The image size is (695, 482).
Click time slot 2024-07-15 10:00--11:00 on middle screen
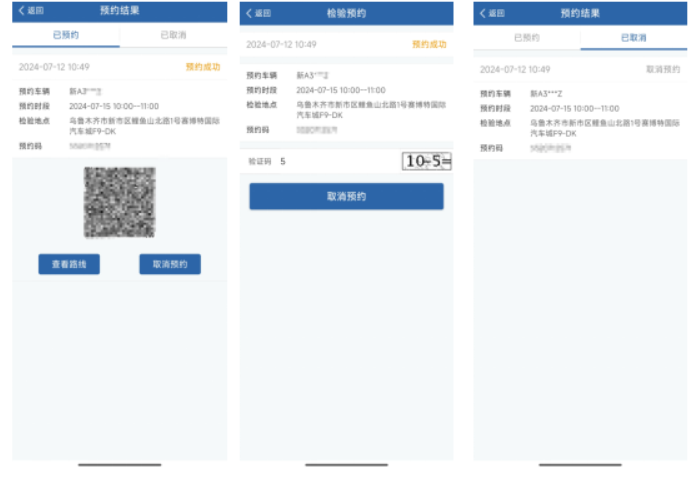tap(341, 90)
